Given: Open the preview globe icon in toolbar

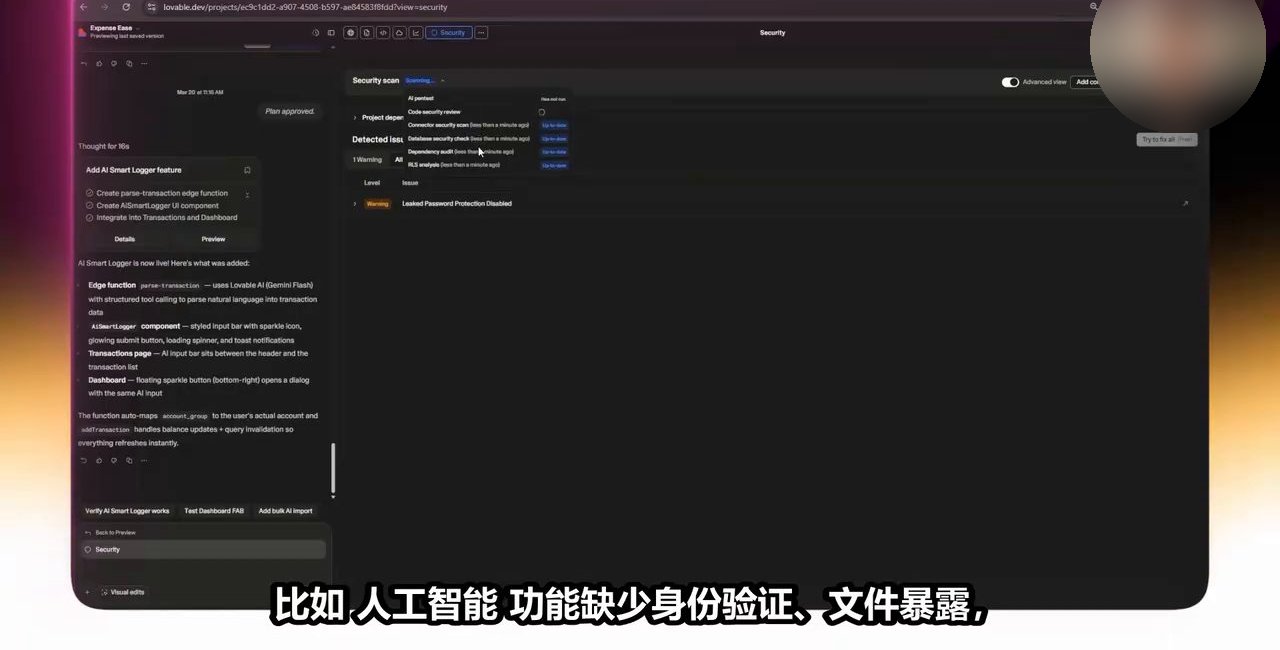Looking at the screenshot, I should (x=350, y=33).
